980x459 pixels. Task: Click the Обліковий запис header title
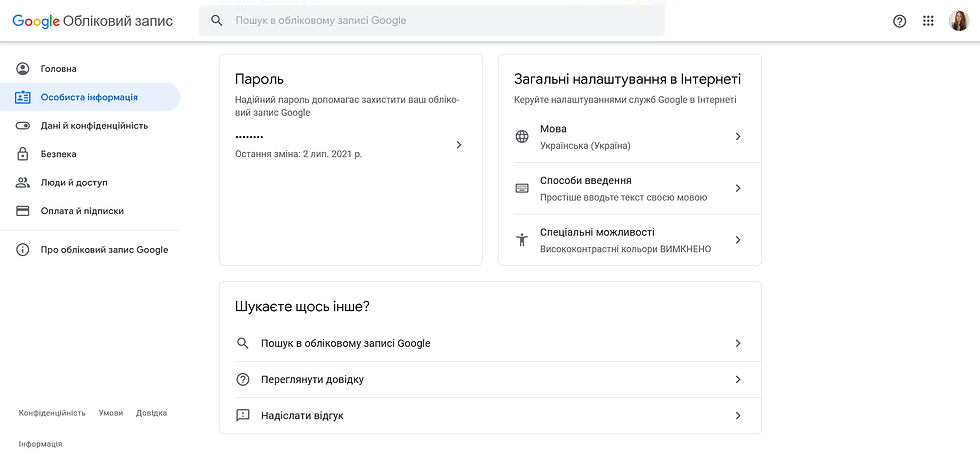[x=118, y=21]
